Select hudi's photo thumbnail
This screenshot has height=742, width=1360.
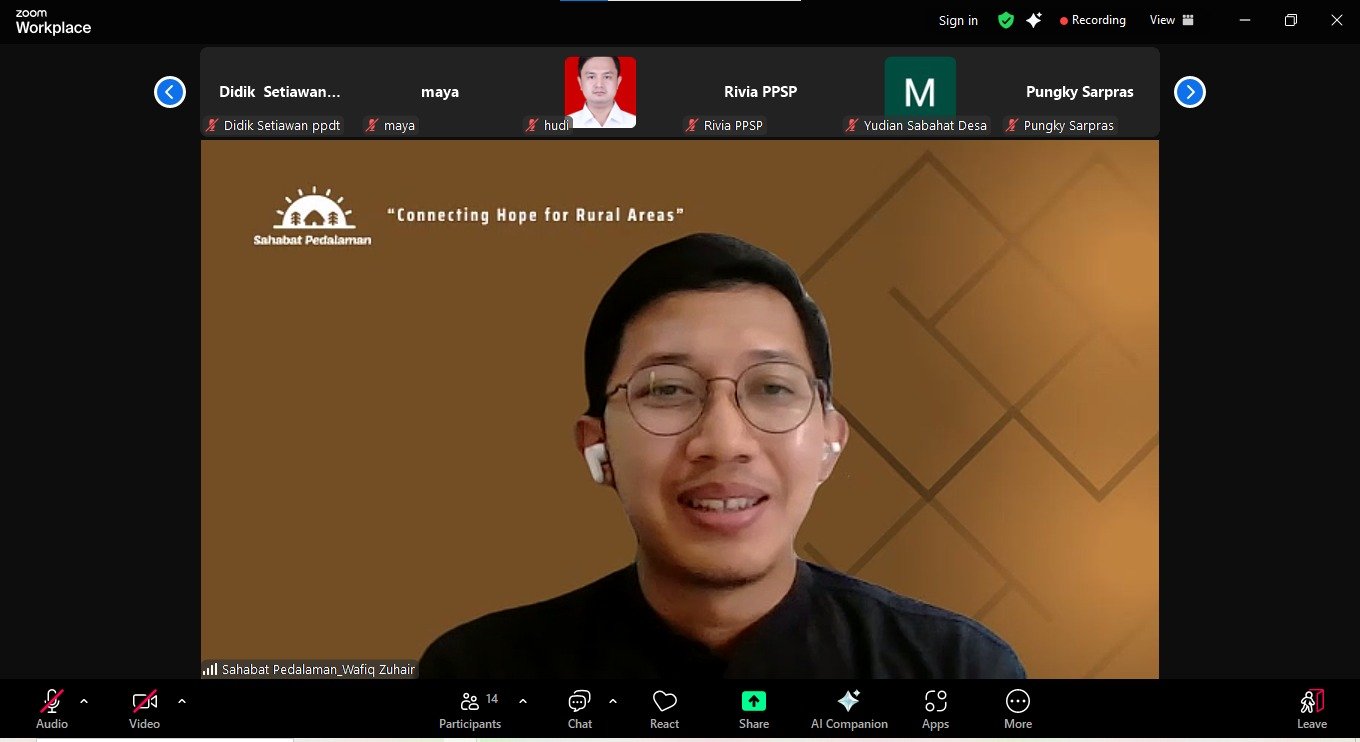point(600,92)
